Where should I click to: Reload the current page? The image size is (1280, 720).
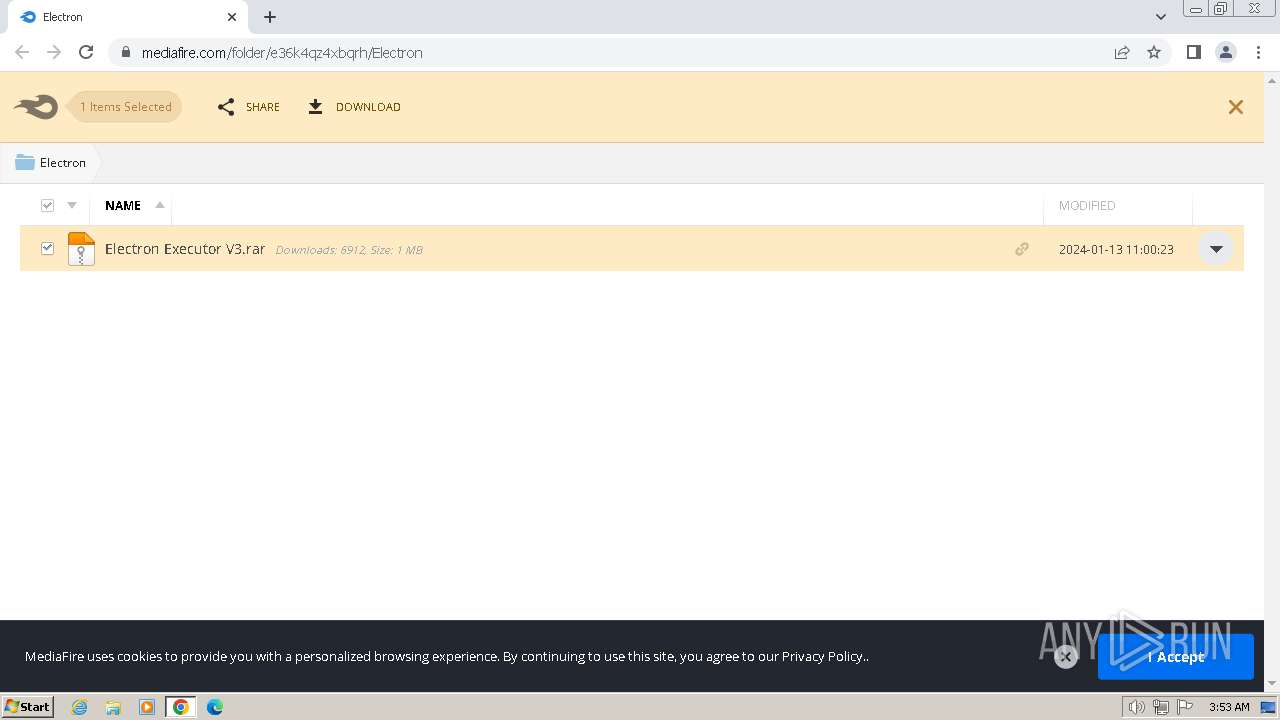pyautogui.click(x=86, y=52)
